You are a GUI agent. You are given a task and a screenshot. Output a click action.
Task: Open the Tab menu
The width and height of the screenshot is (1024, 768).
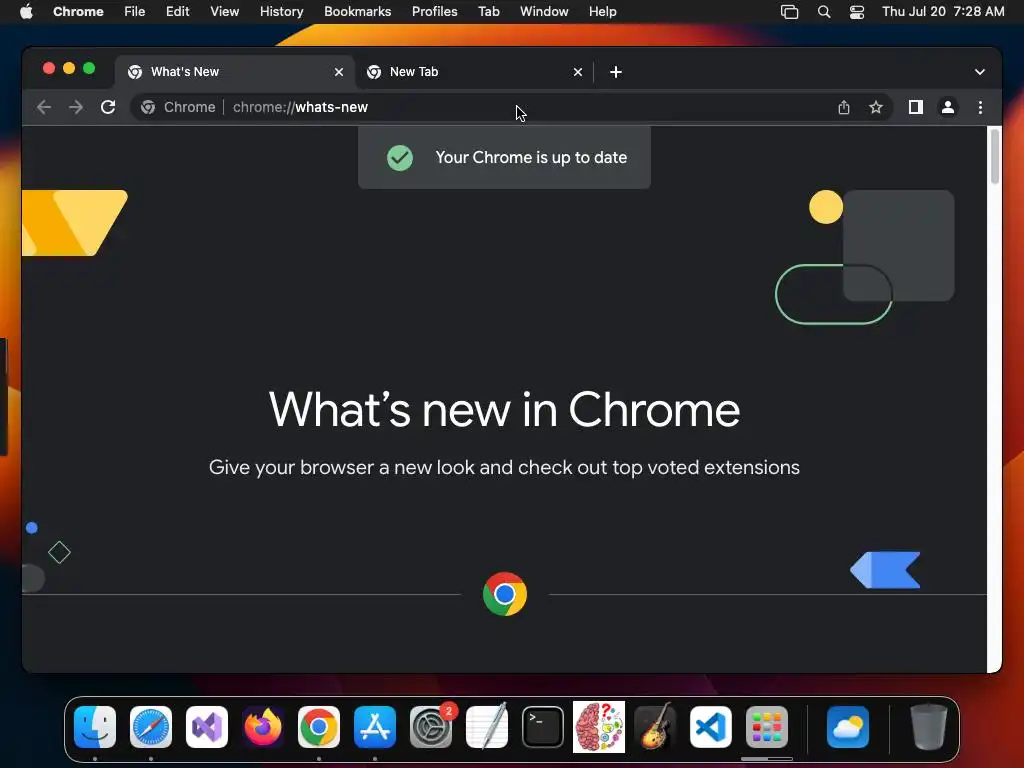[488, 11]
